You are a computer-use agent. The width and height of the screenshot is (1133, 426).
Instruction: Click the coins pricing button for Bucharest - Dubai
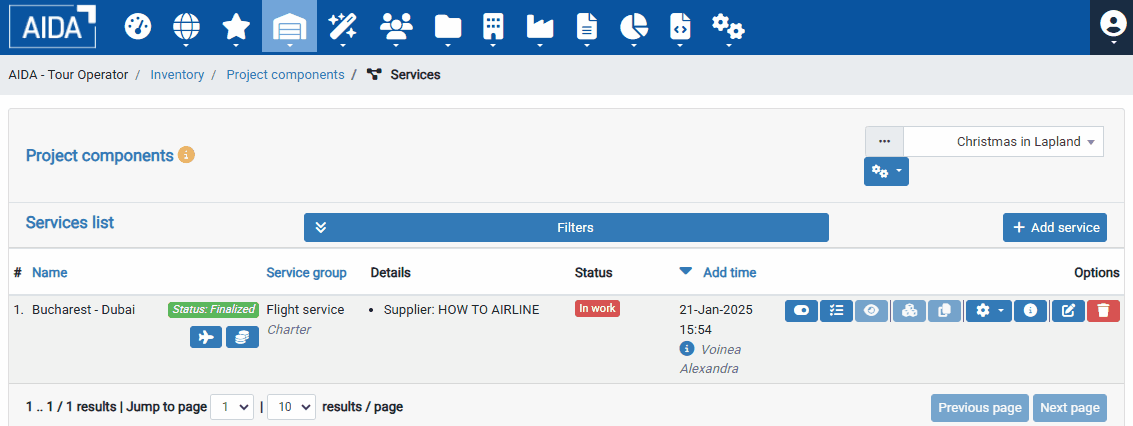point(242,337)
